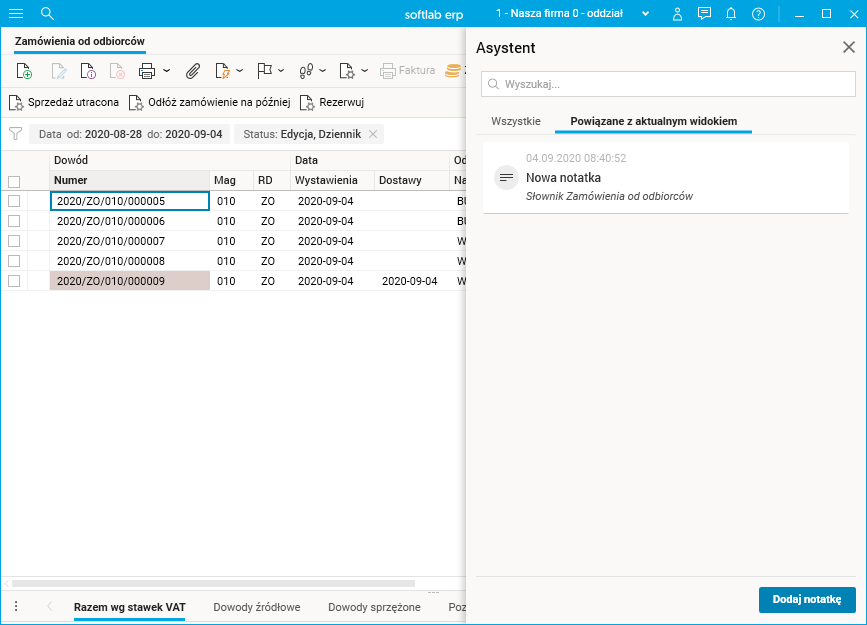Expand the print options dropdown arrow
The height and width of the screenshot is (625, 867).
click(166, 71)
